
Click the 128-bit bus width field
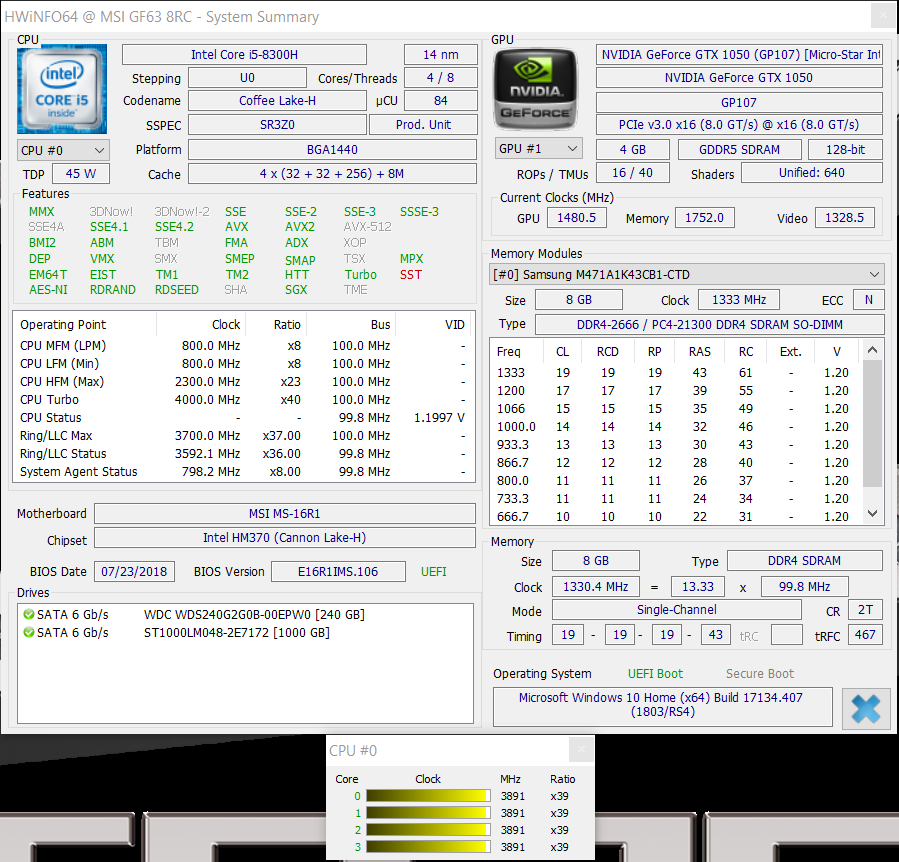846,150
